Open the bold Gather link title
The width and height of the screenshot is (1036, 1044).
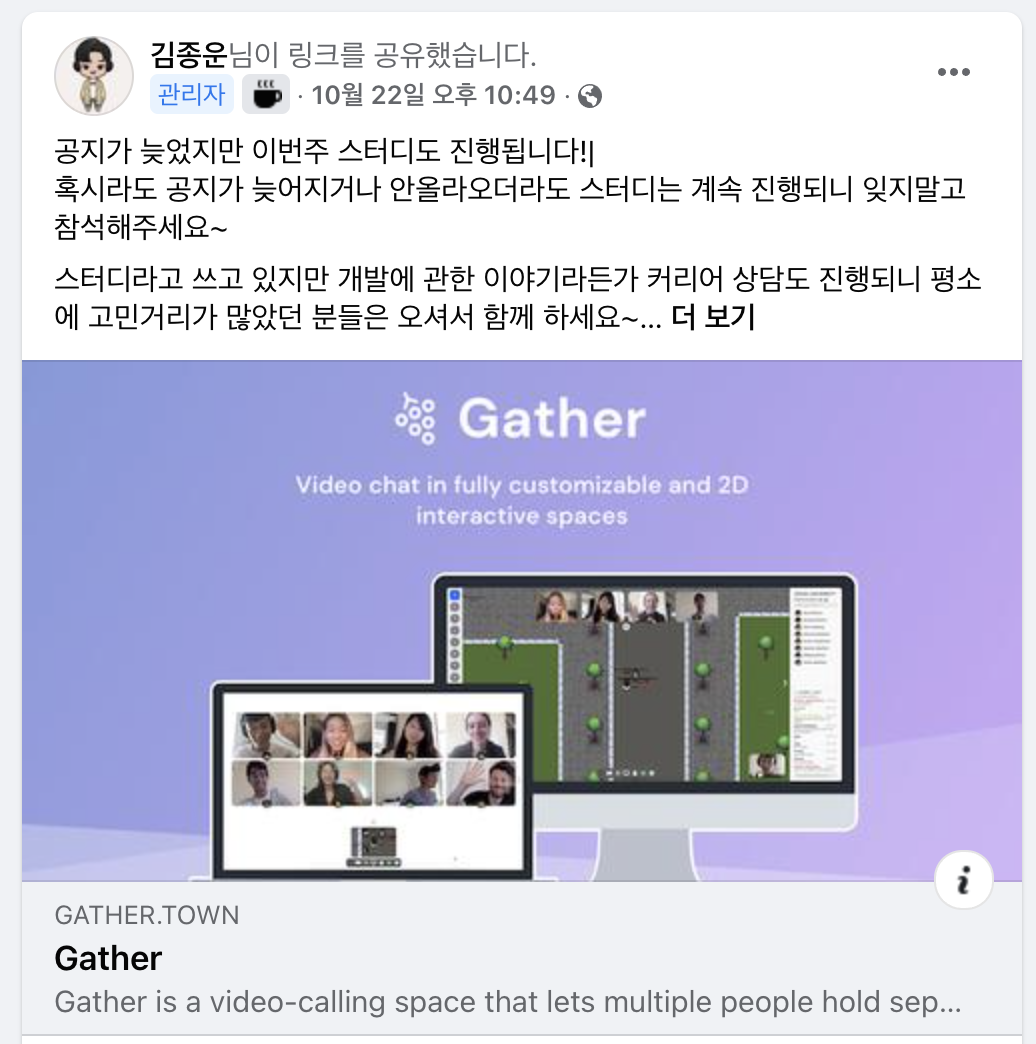coord(108,958)
